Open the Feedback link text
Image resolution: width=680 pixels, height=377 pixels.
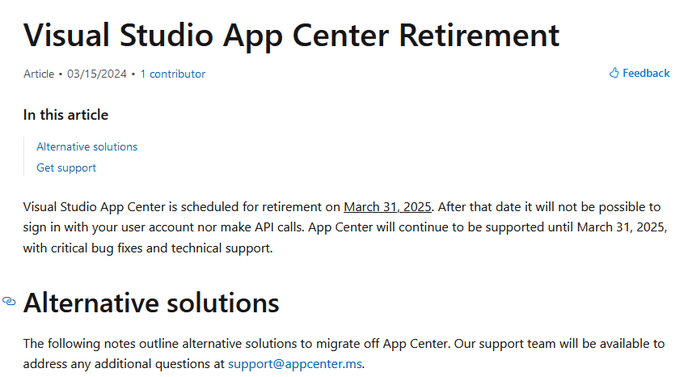646,73
